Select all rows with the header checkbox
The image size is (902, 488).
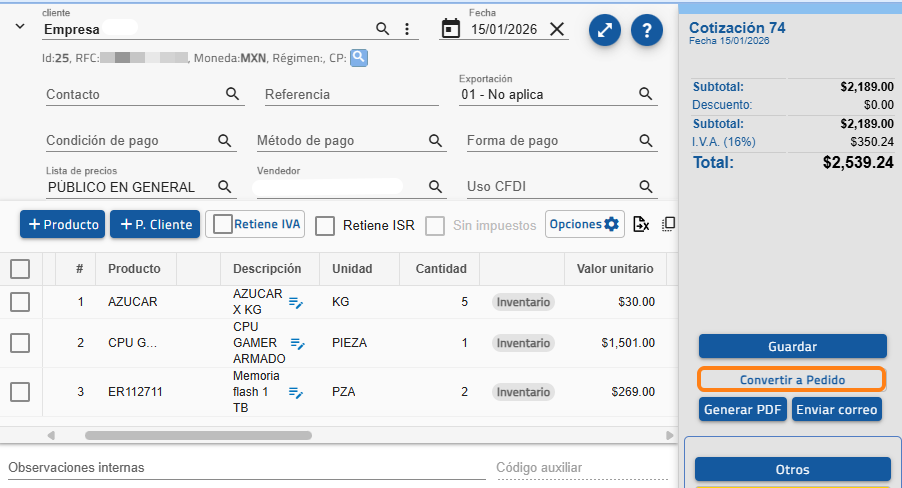[x=20, y=269]
